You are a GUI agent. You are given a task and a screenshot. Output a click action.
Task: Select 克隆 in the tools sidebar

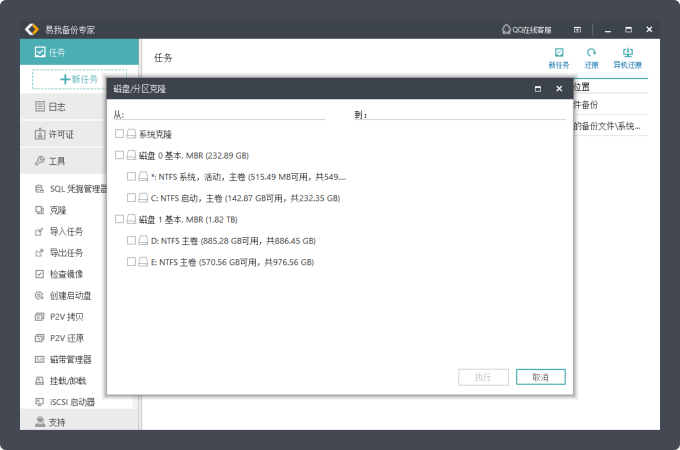point(58,210)
